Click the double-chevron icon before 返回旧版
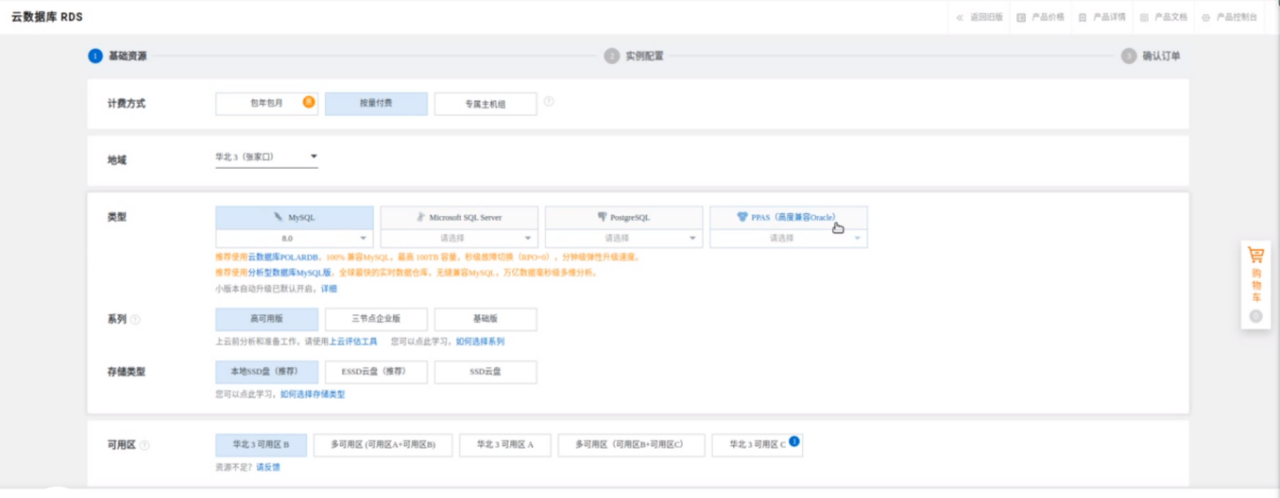This screenshot has width=1280, height=498. (x=960, y=17)
